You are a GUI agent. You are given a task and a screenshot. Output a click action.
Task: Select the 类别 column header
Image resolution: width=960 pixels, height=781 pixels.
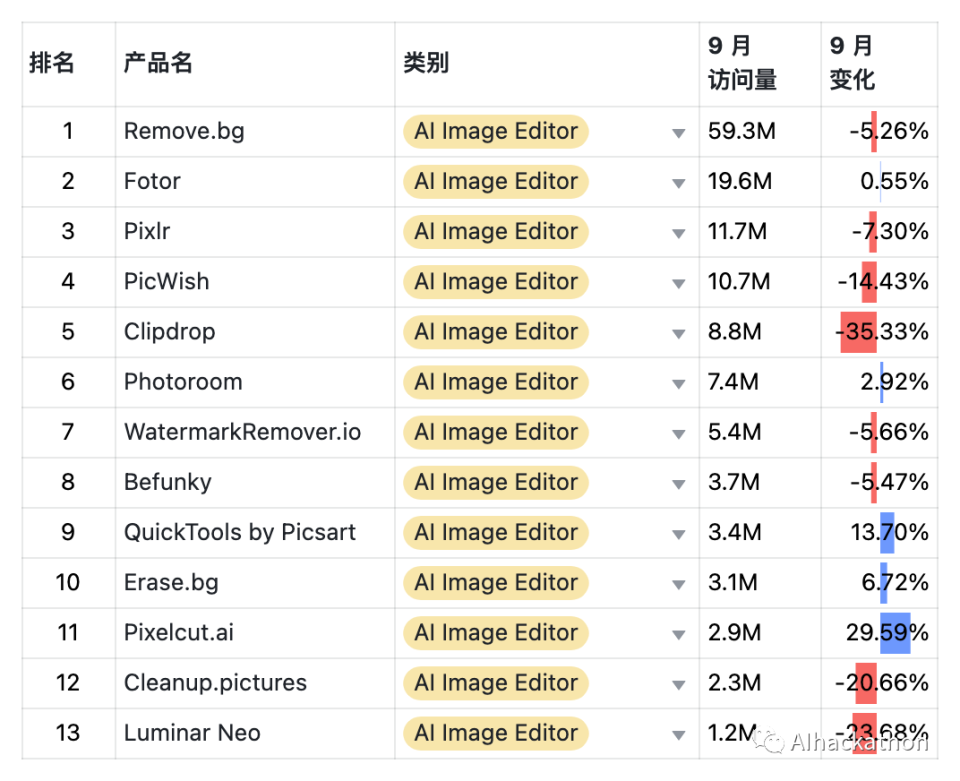426,64
